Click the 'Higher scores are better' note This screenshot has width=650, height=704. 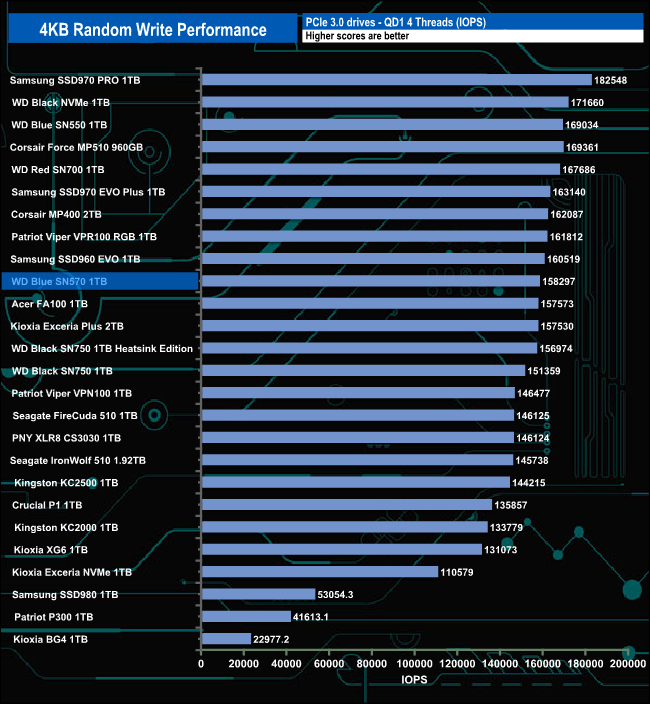click(357, 36)
